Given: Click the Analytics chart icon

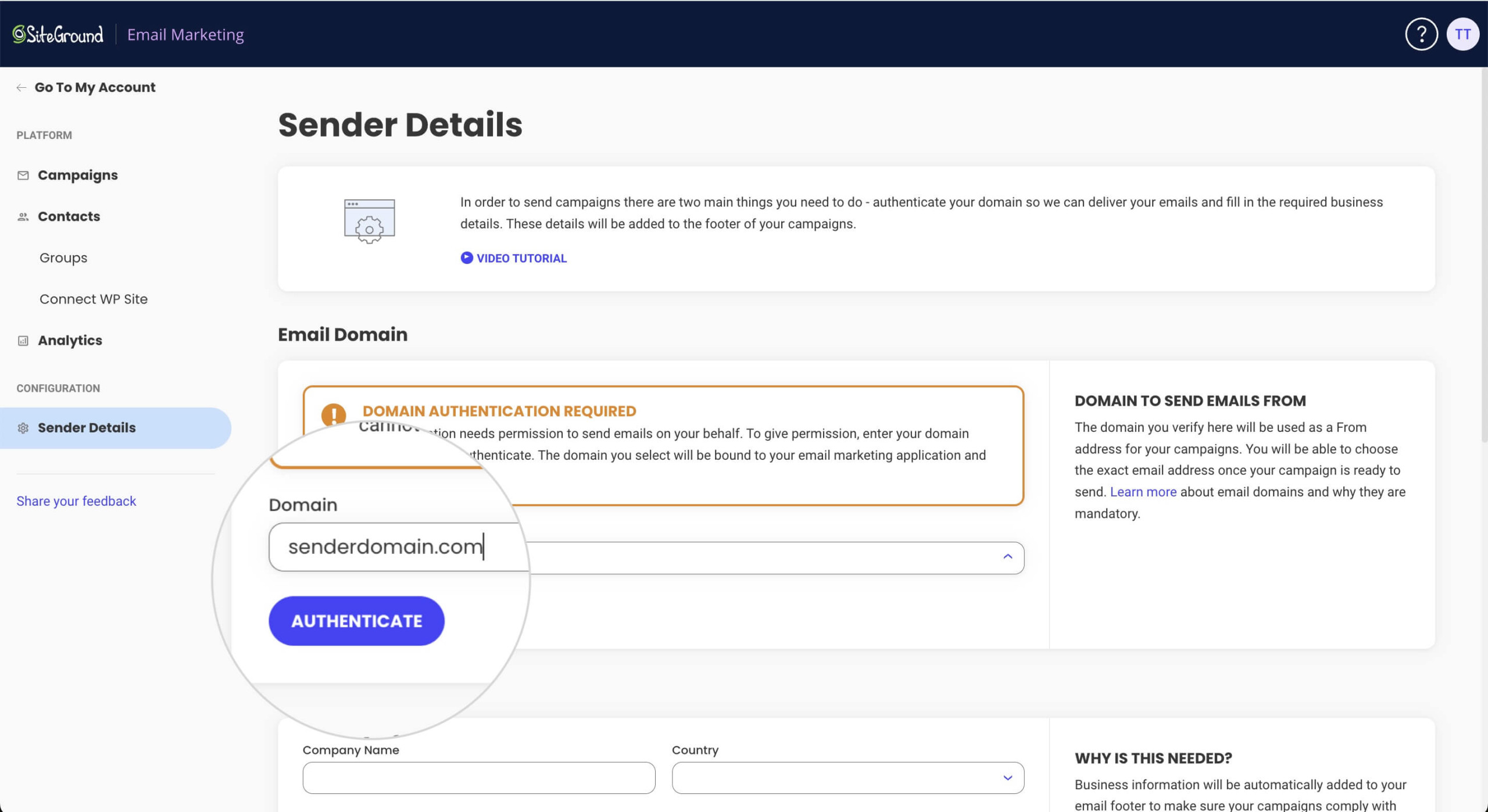Looking at the screenshot, I should click(22, 340).
